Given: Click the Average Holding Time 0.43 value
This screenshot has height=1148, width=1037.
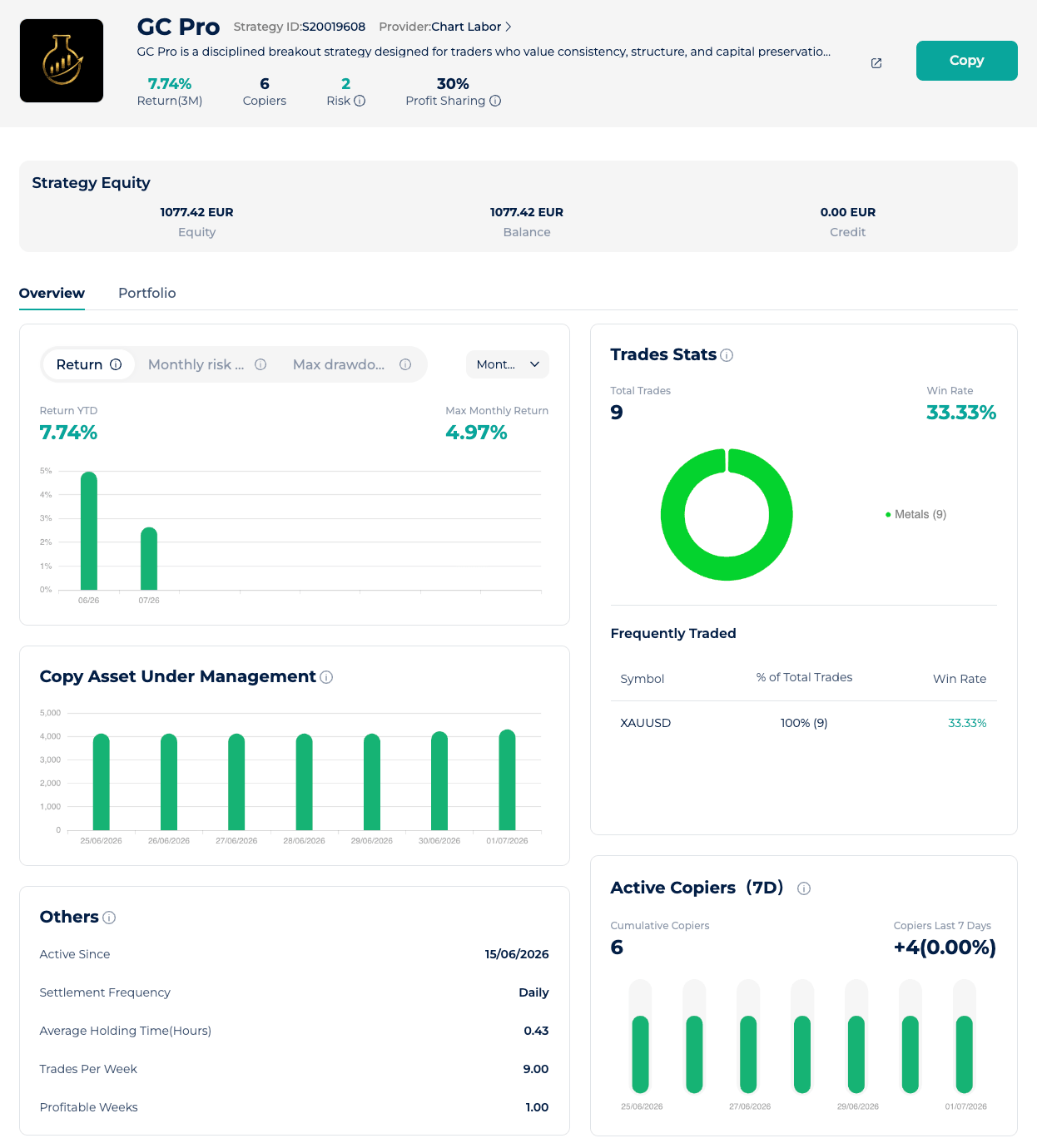Looking at the screenshot, I should click(x=536, y=1031).
